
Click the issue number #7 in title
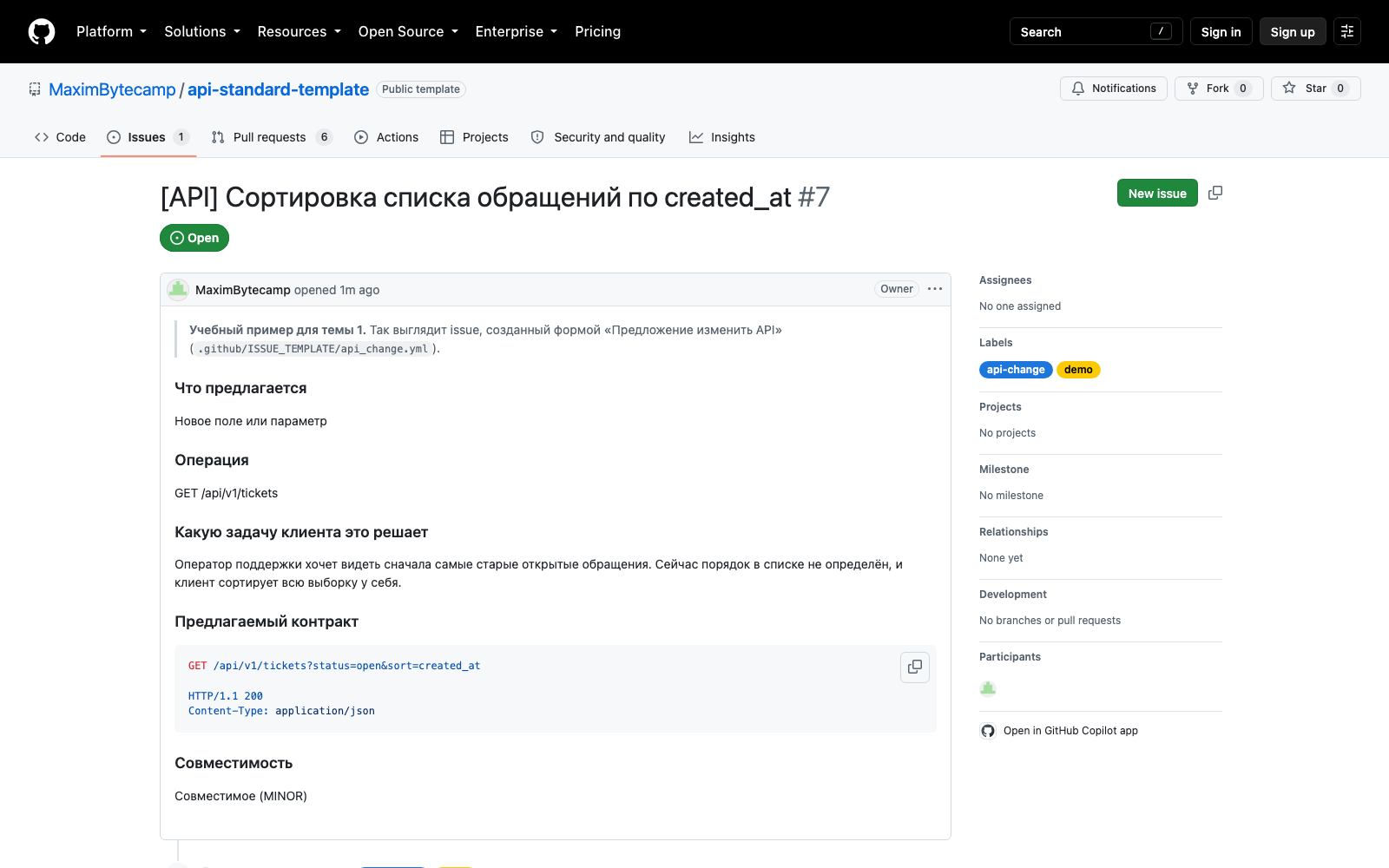point(813,197)
